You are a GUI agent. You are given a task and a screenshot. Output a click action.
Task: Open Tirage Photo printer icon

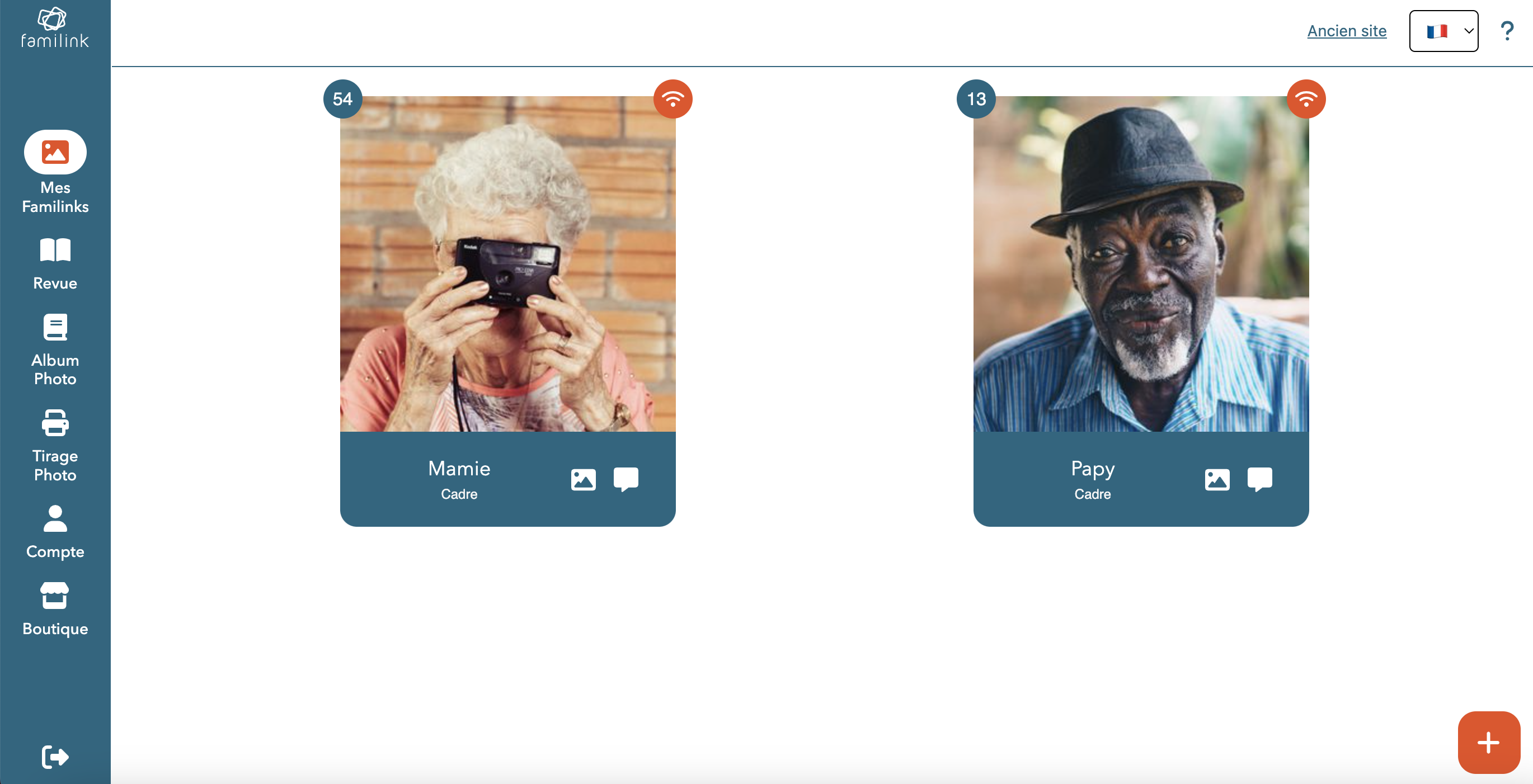55,423
